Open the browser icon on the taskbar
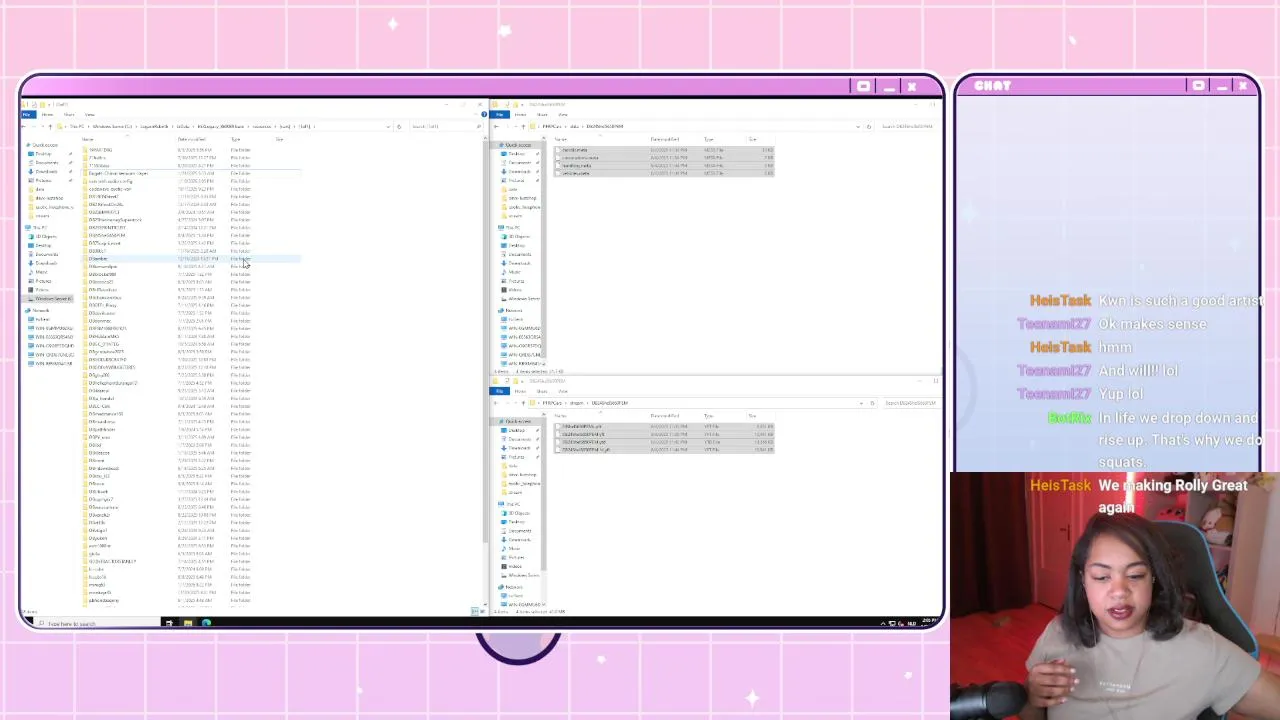1280x720 pixels. point(206,623)
